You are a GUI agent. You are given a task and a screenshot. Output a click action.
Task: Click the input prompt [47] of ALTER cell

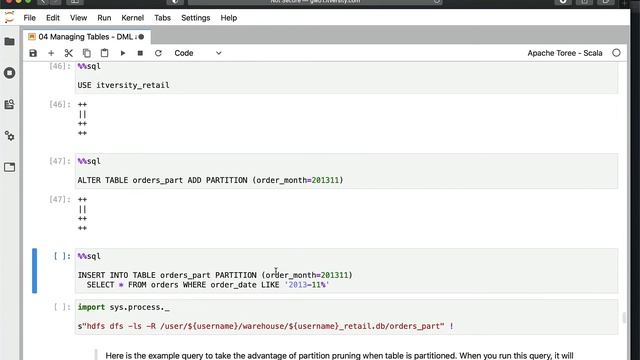(60, 161)
